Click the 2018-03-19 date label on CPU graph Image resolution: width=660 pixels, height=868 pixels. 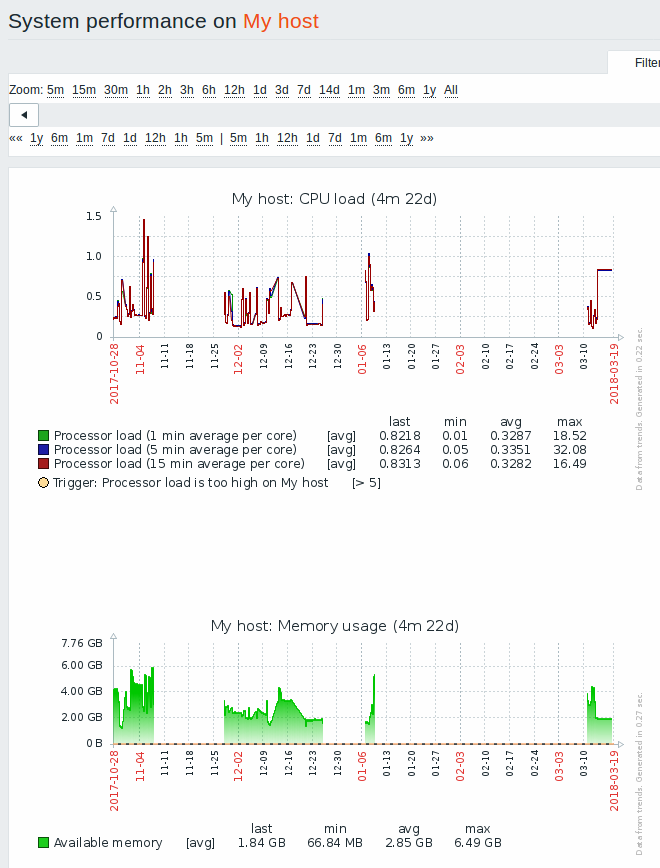click(x=614, y=374)
